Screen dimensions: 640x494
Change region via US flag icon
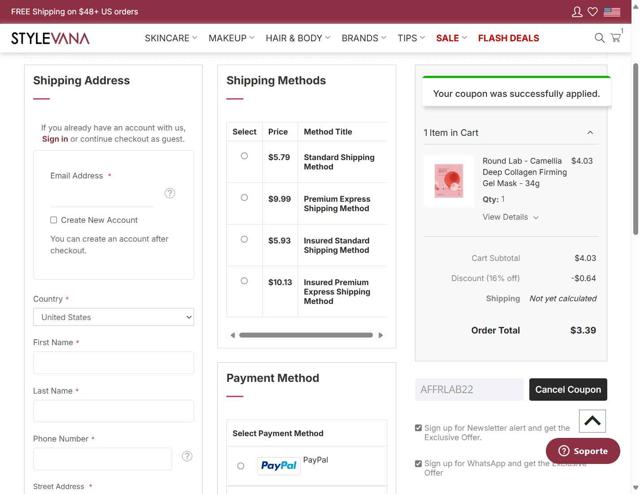tap(612, 12)
